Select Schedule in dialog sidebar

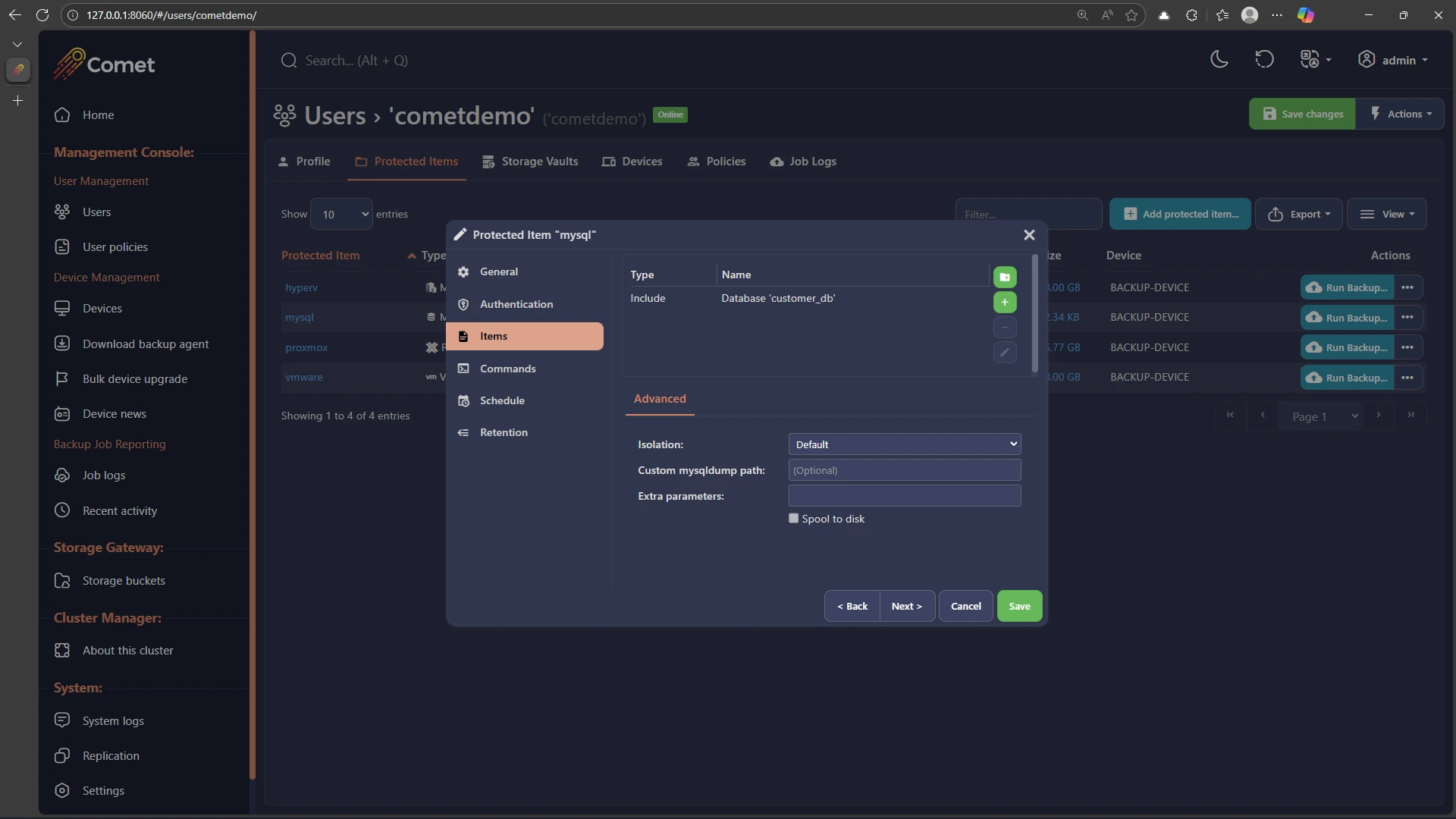click(525, 400)
